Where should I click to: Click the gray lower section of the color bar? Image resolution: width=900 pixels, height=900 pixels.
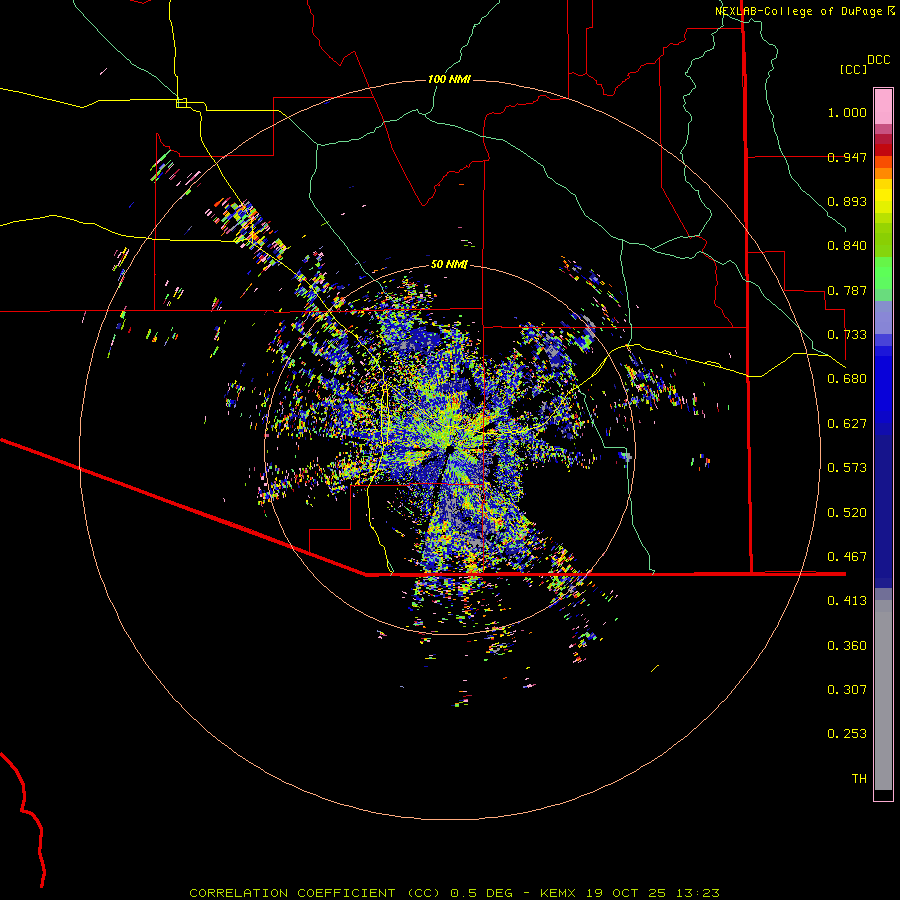click(883, 695)
